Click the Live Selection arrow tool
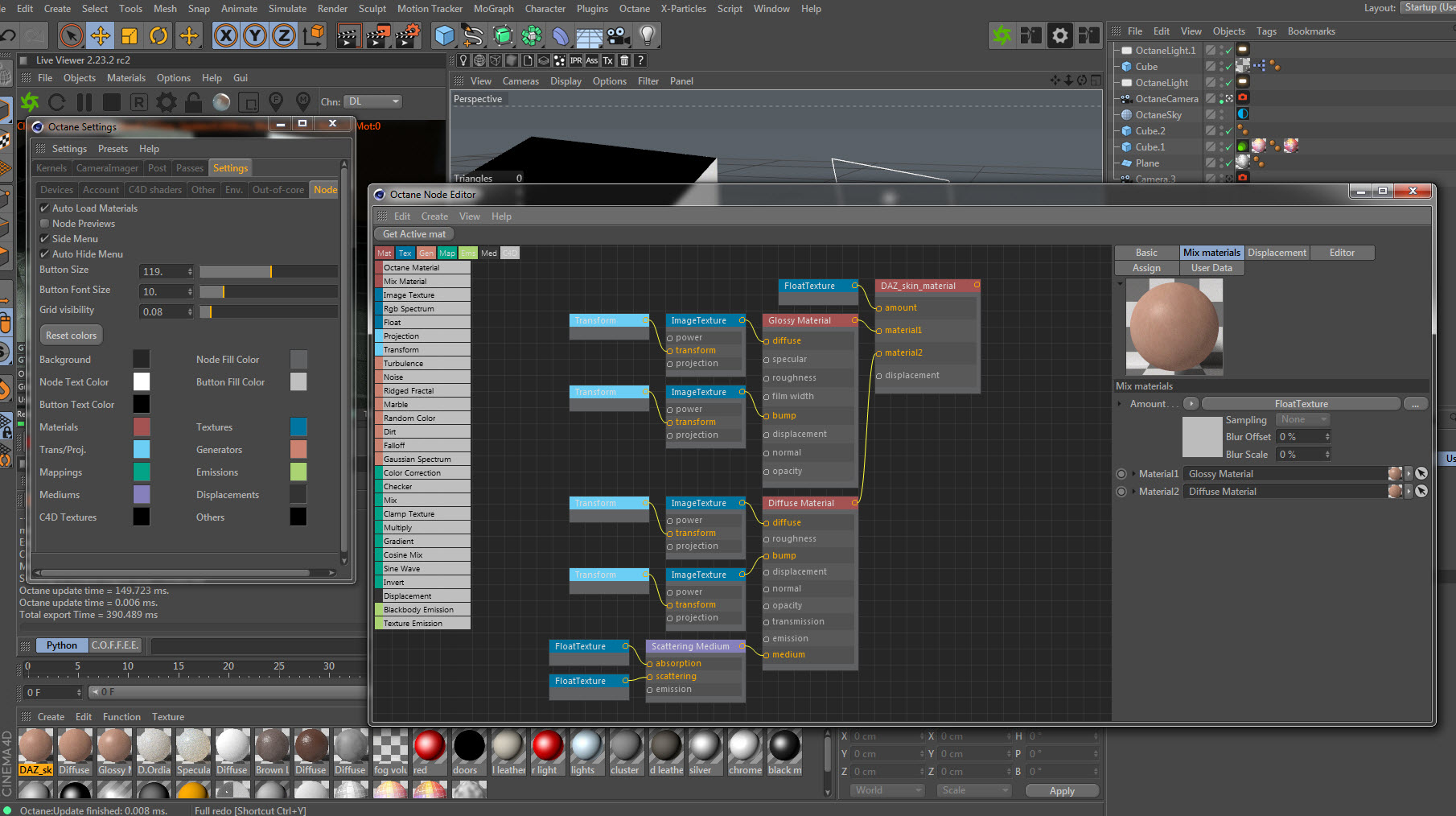Screen dimensions: 1456x816 (x=72, y=35)
